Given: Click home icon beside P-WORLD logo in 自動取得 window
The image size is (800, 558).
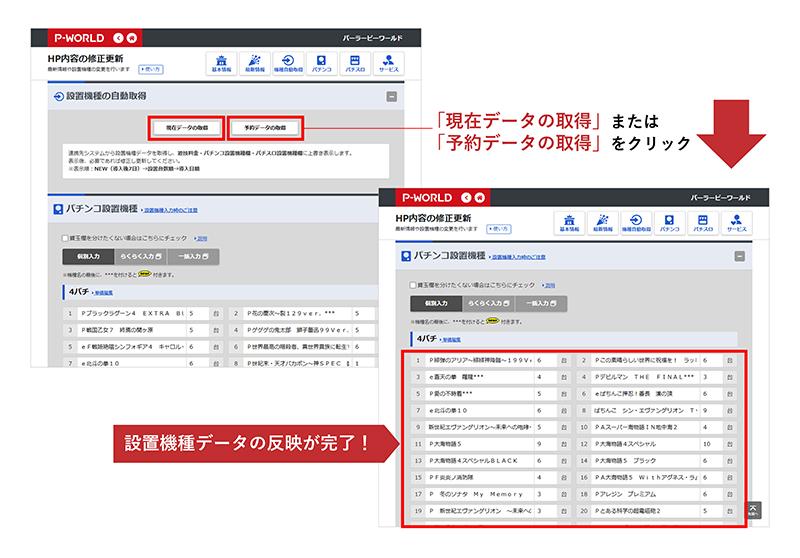Looking at the screenshot, I should (x=132, y=38).
